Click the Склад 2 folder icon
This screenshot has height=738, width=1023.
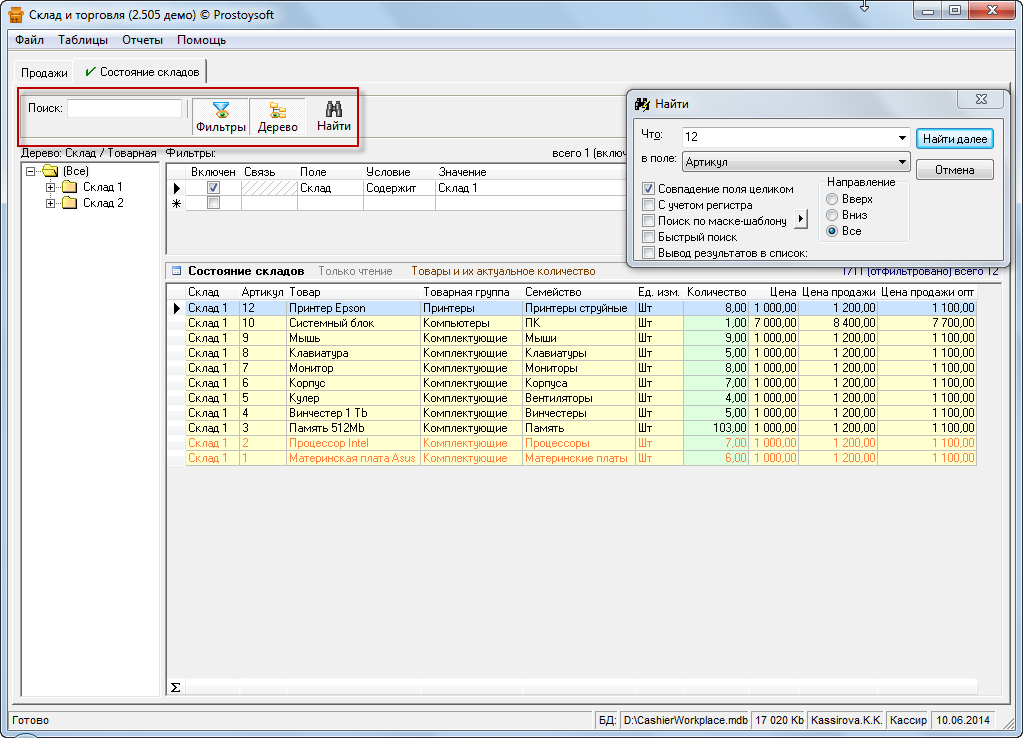coord(69,203)
